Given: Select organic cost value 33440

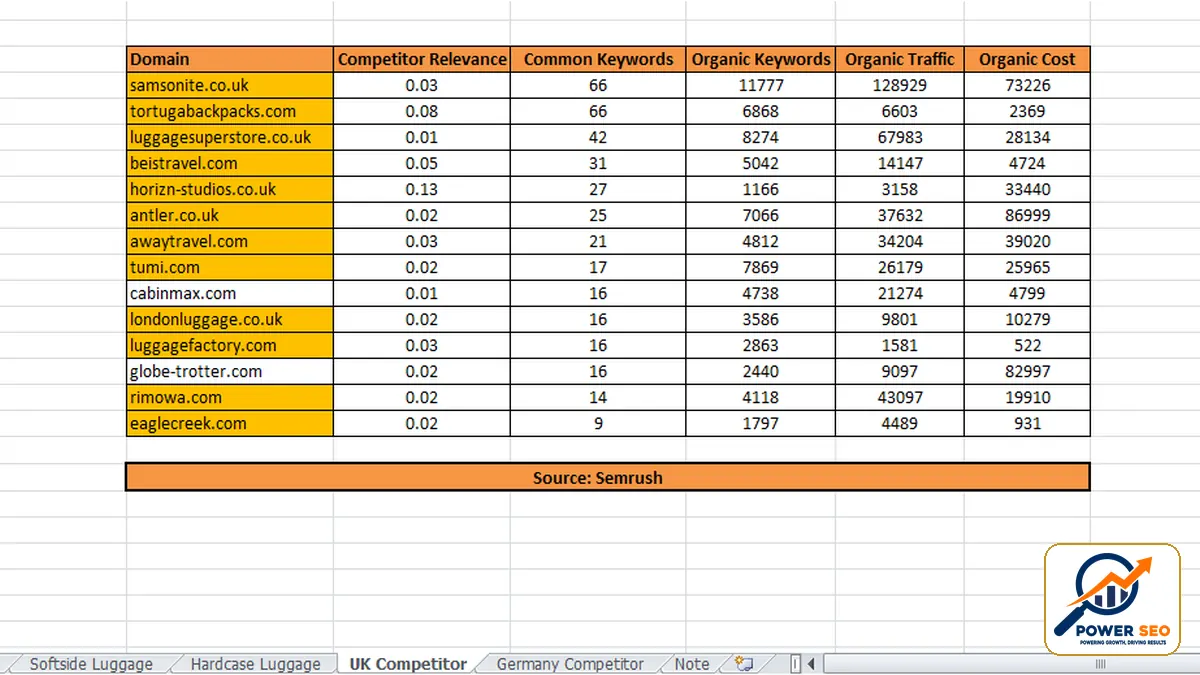Looking at the screenshot, I should (1027, 189).
